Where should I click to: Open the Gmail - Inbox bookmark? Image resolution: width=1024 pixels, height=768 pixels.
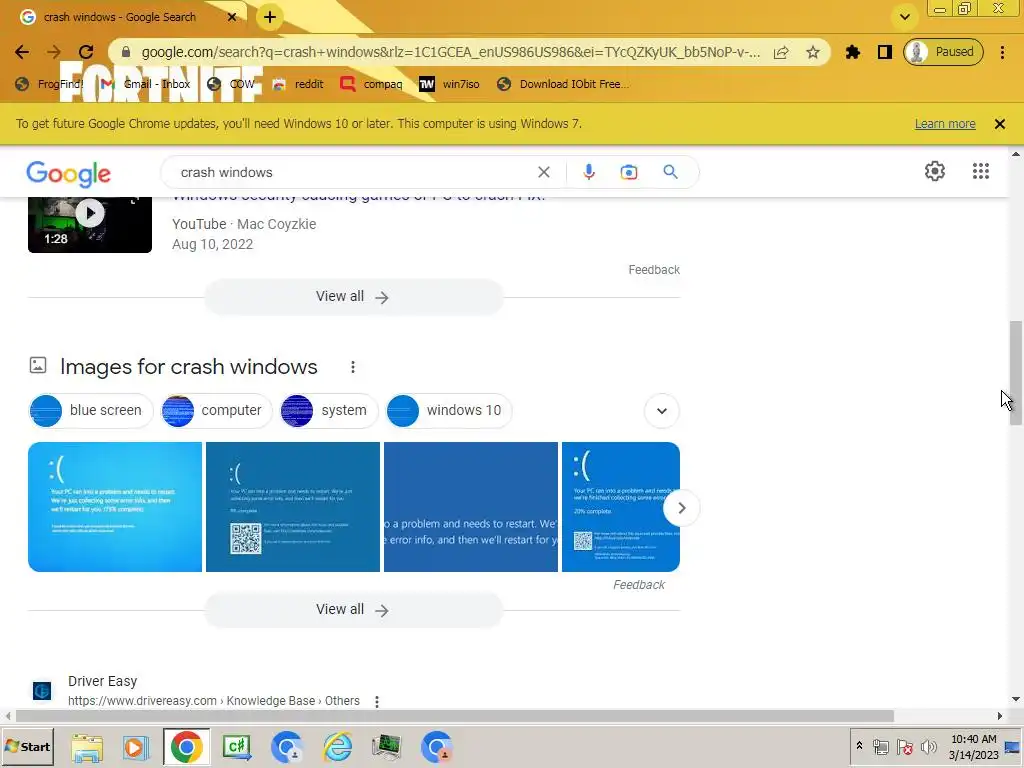(x=145, y=84)
